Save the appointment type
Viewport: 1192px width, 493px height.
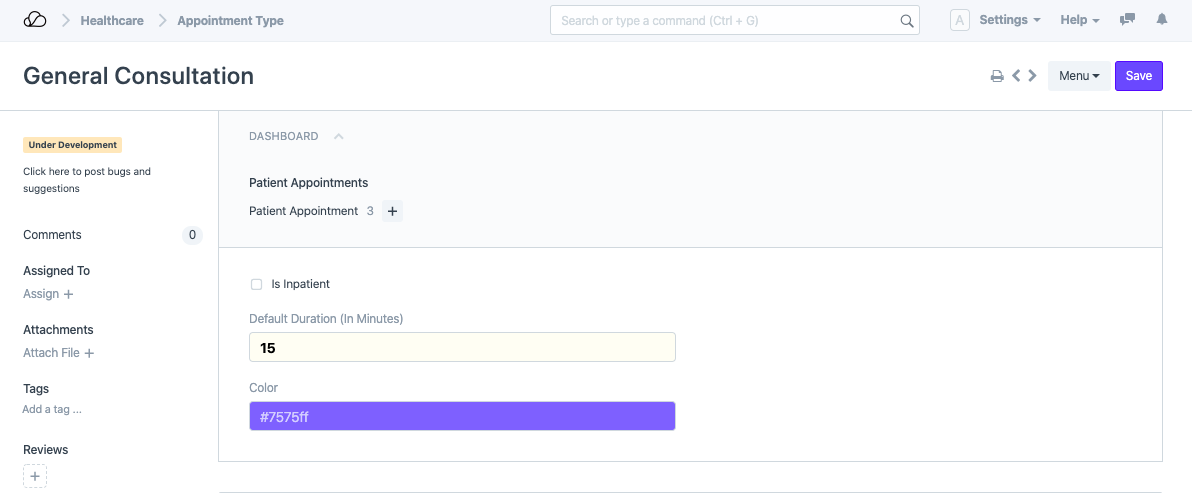tap(1138, 76)
